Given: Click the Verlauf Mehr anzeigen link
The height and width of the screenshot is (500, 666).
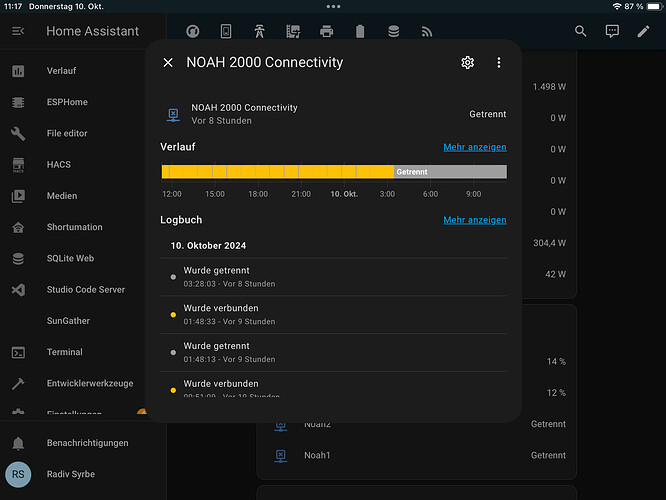Looking at the screenshot, I should pos(475,147).
